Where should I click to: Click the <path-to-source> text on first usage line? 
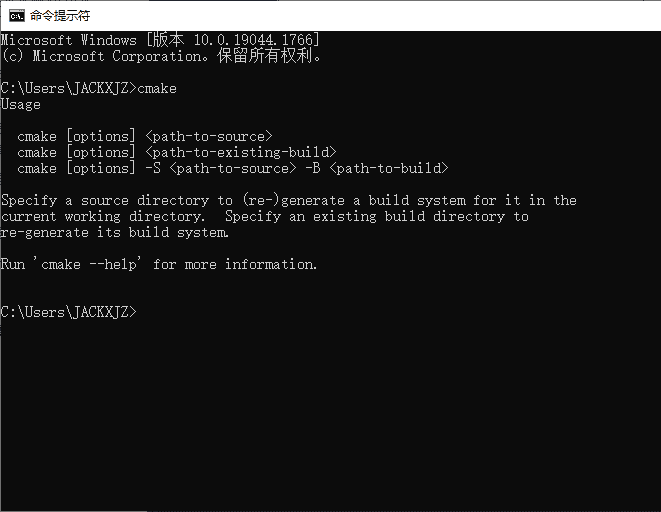pyautogui.click(x=208, y=136)
